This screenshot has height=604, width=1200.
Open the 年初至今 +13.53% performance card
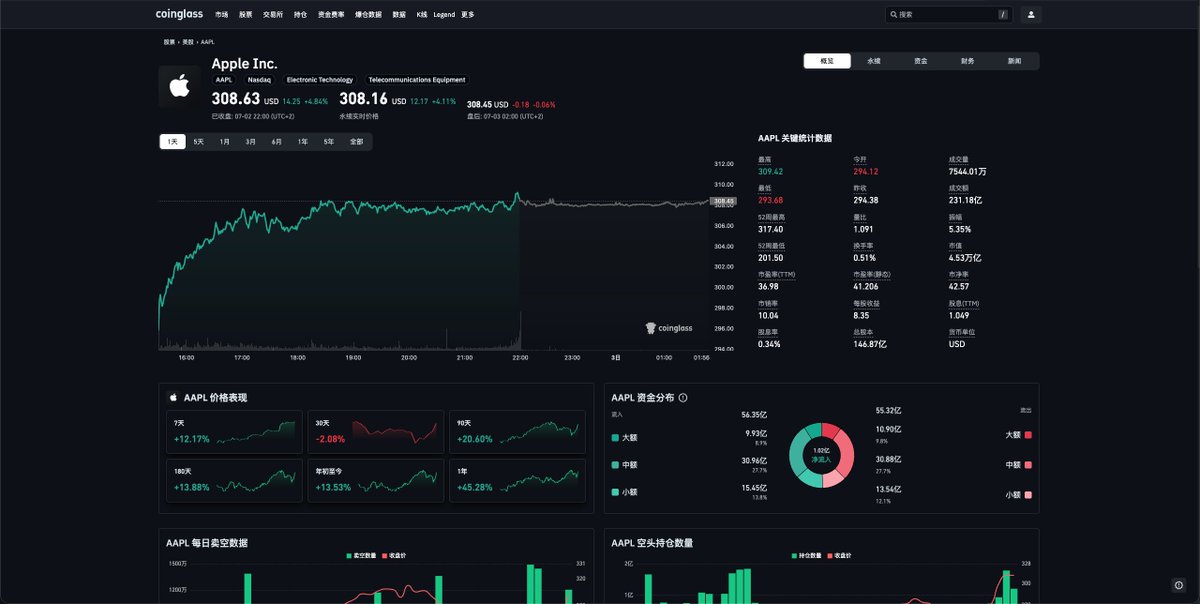(x=375, y=480)
